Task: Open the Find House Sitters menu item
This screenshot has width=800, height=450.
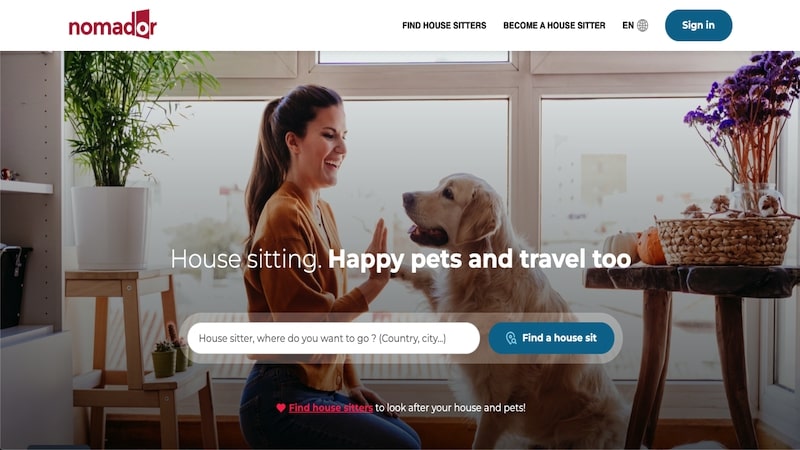Action: point(444,26)
